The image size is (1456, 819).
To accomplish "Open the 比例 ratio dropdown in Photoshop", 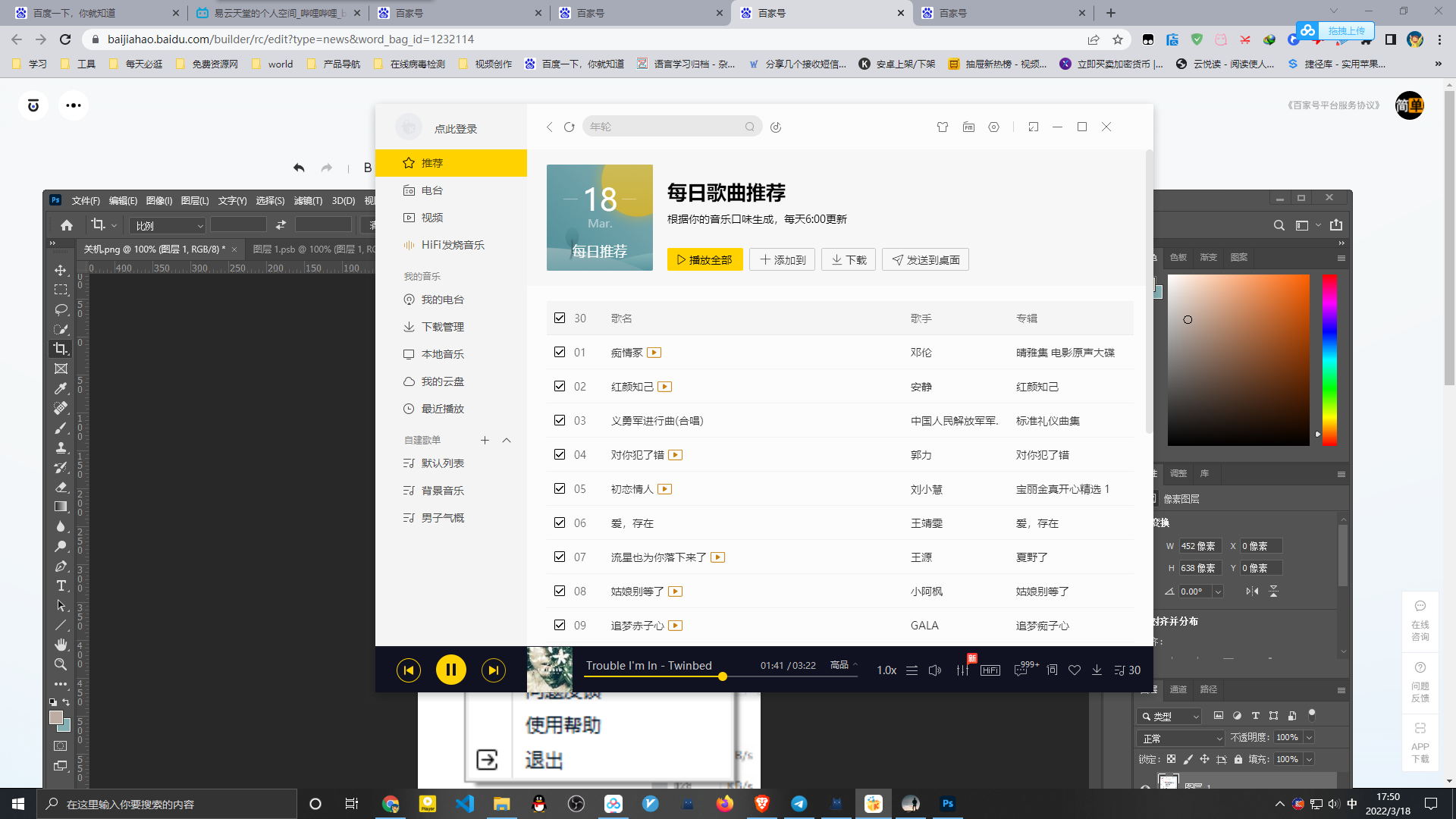I will [168, 225].
